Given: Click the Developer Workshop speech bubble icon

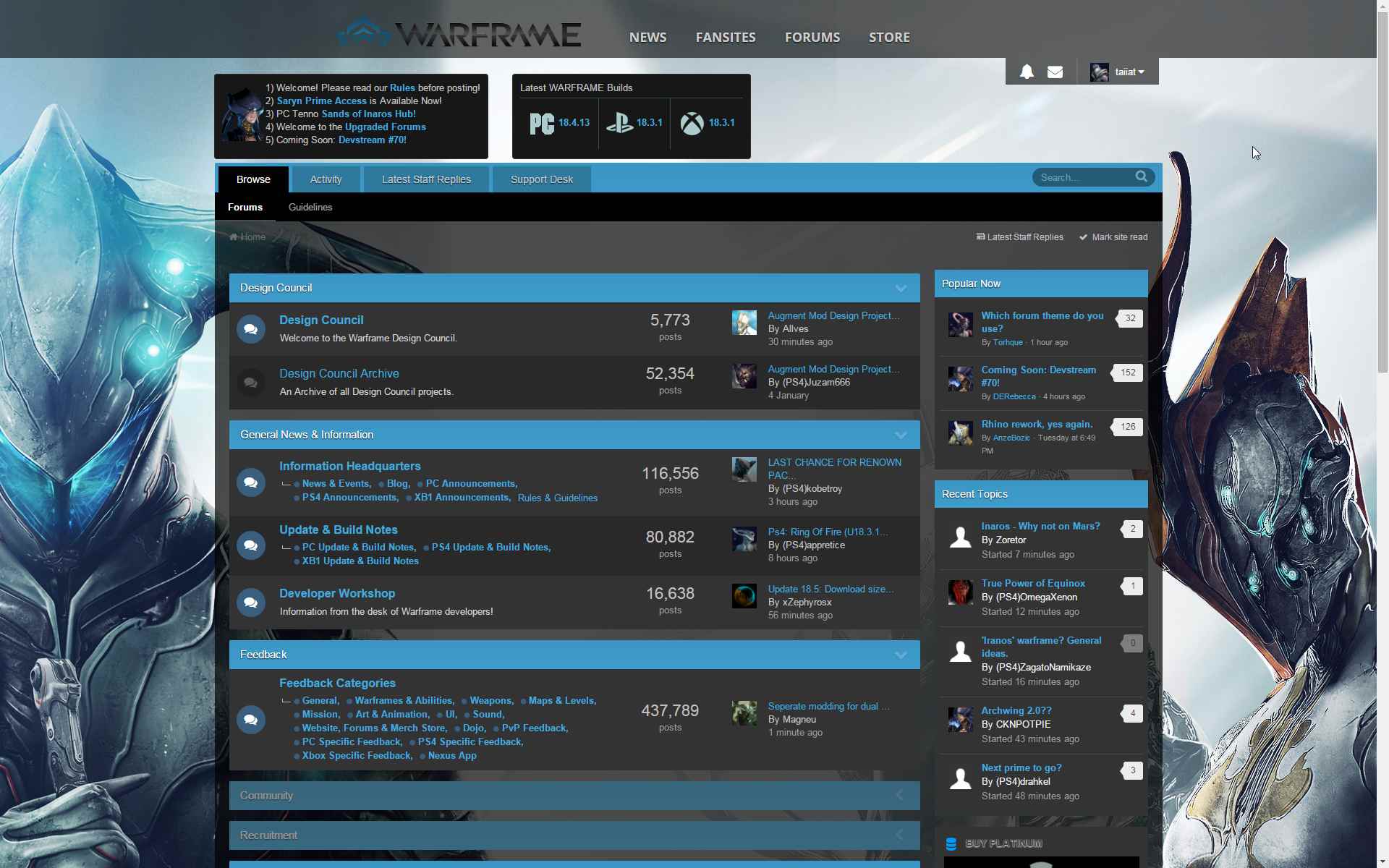Looking at the screenshot, I should pos(250,602).
